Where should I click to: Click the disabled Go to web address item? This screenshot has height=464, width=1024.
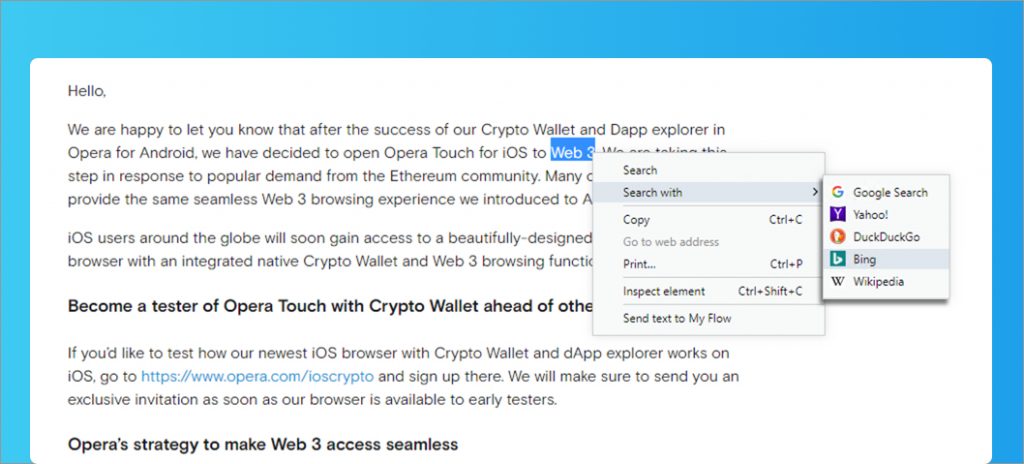709,242
